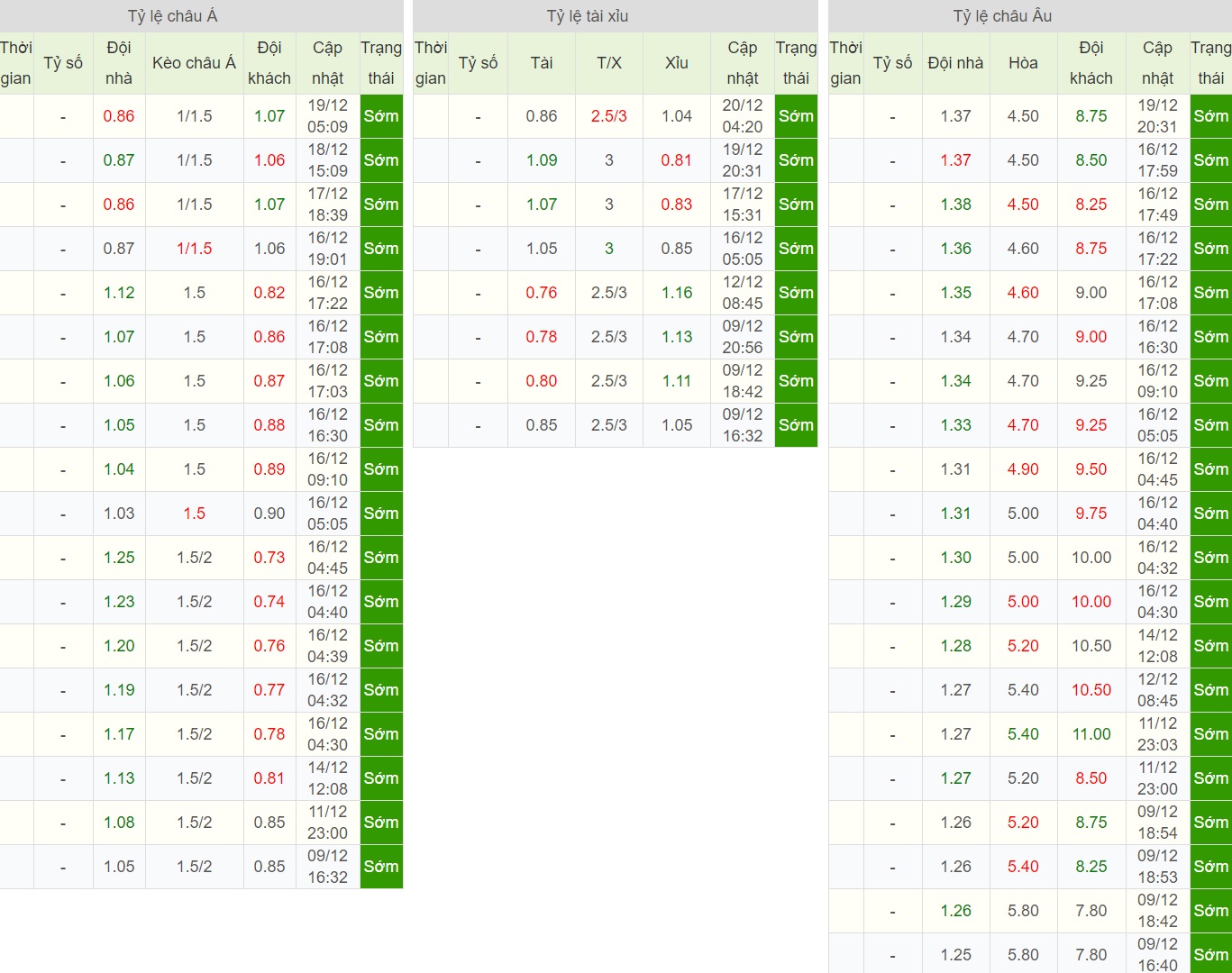Screen dimensions: 1232x973
Task: Click red 1.5 handicap in the 16/12 05:05 row
Action: pos(195,514)
